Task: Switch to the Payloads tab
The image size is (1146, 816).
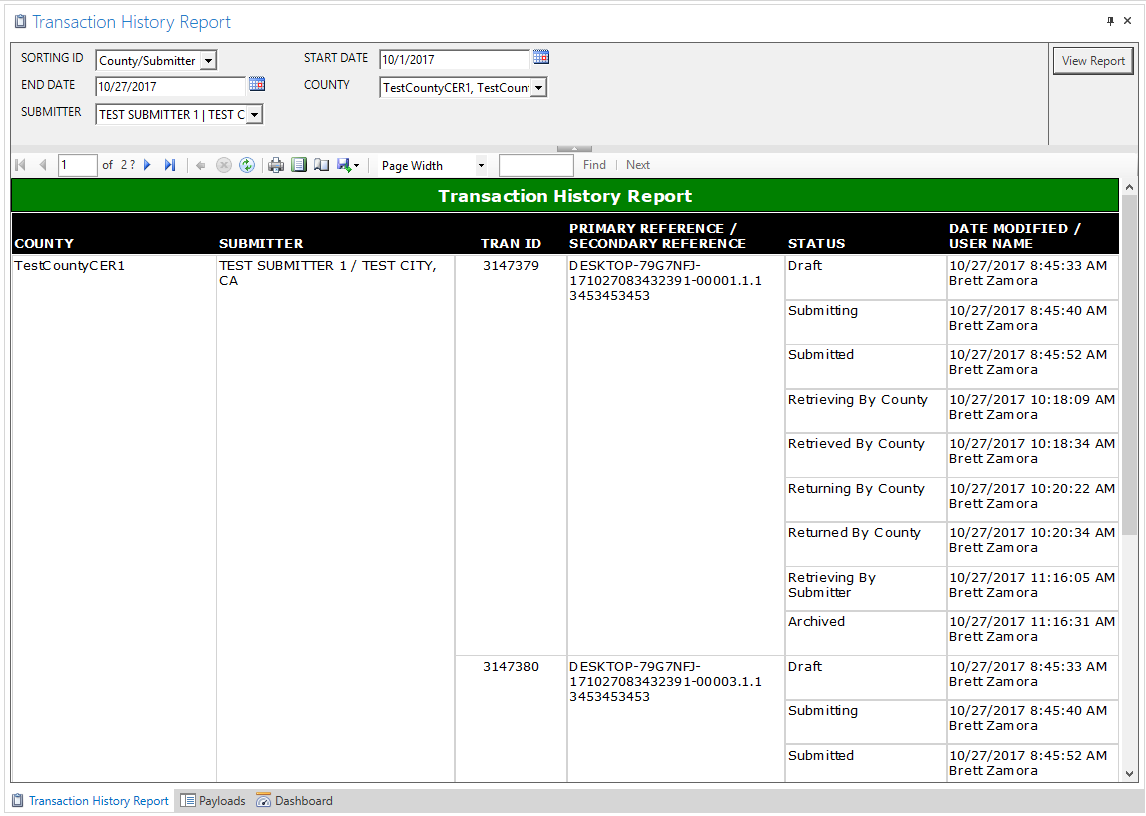Action: pyautogui.click(x=213, y=801)
